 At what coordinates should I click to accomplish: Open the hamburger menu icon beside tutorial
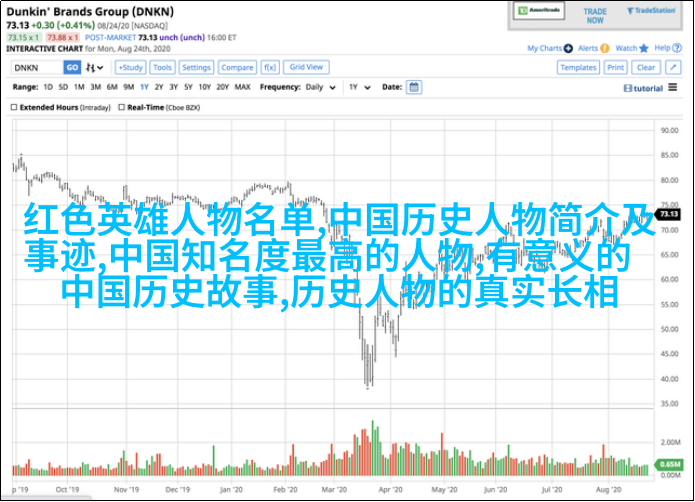(673, 87)
